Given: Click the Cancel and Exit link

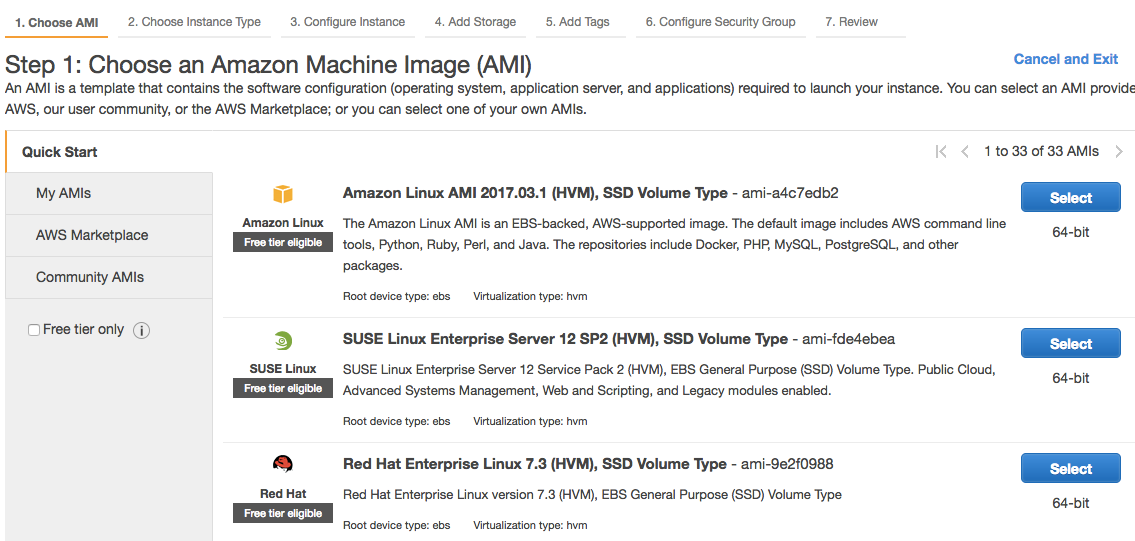Looking at the screenshot, I should [x=1065, y=59].
